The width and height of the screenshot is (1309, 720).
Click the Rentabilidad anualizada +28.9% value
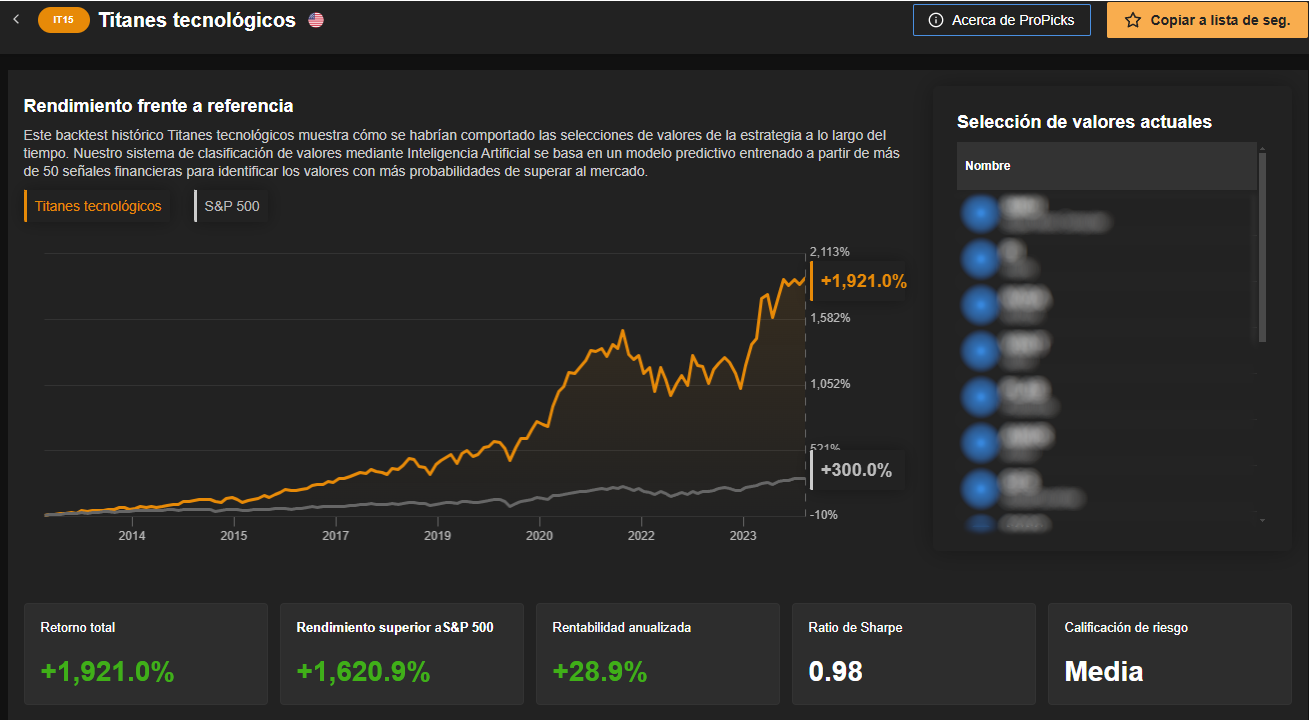coord(600,672)
